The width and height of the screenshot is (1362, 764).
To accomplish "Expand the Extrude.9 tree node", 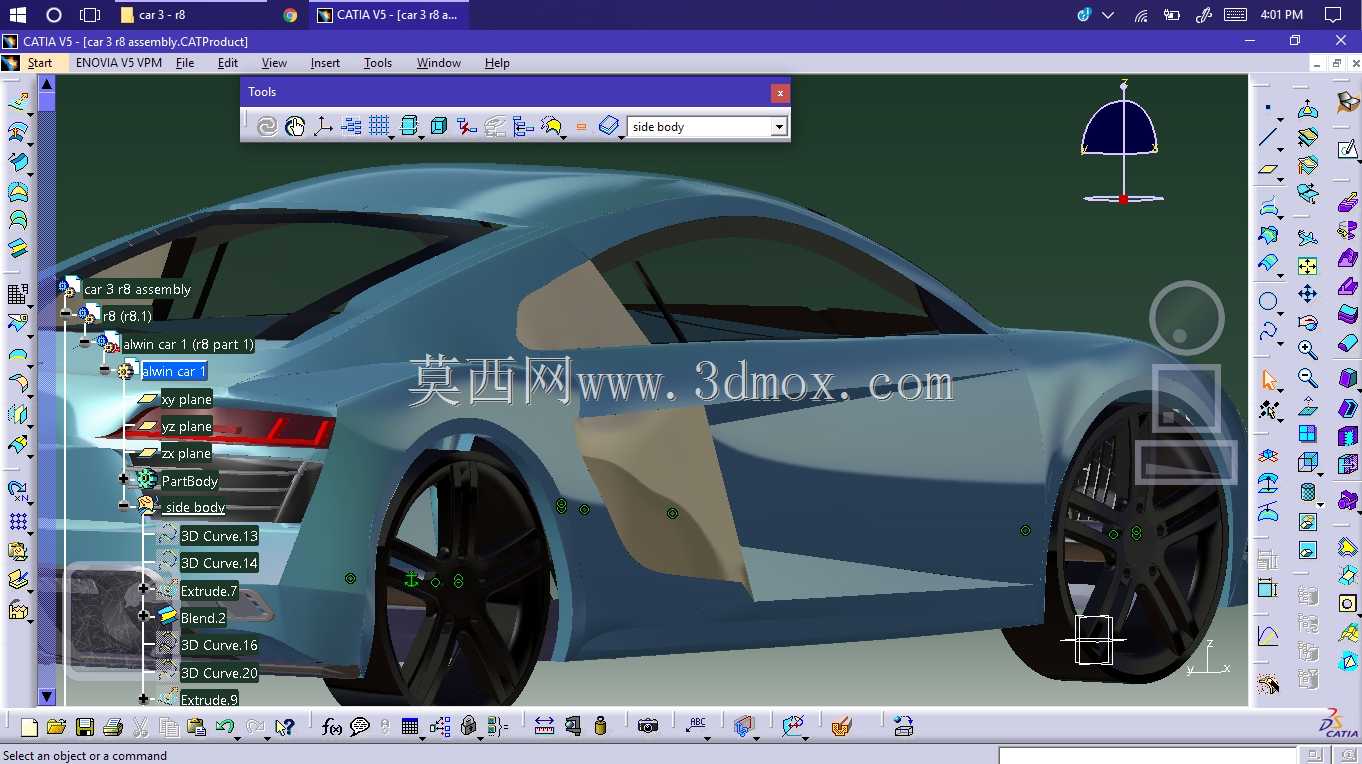I will point(143,699).
